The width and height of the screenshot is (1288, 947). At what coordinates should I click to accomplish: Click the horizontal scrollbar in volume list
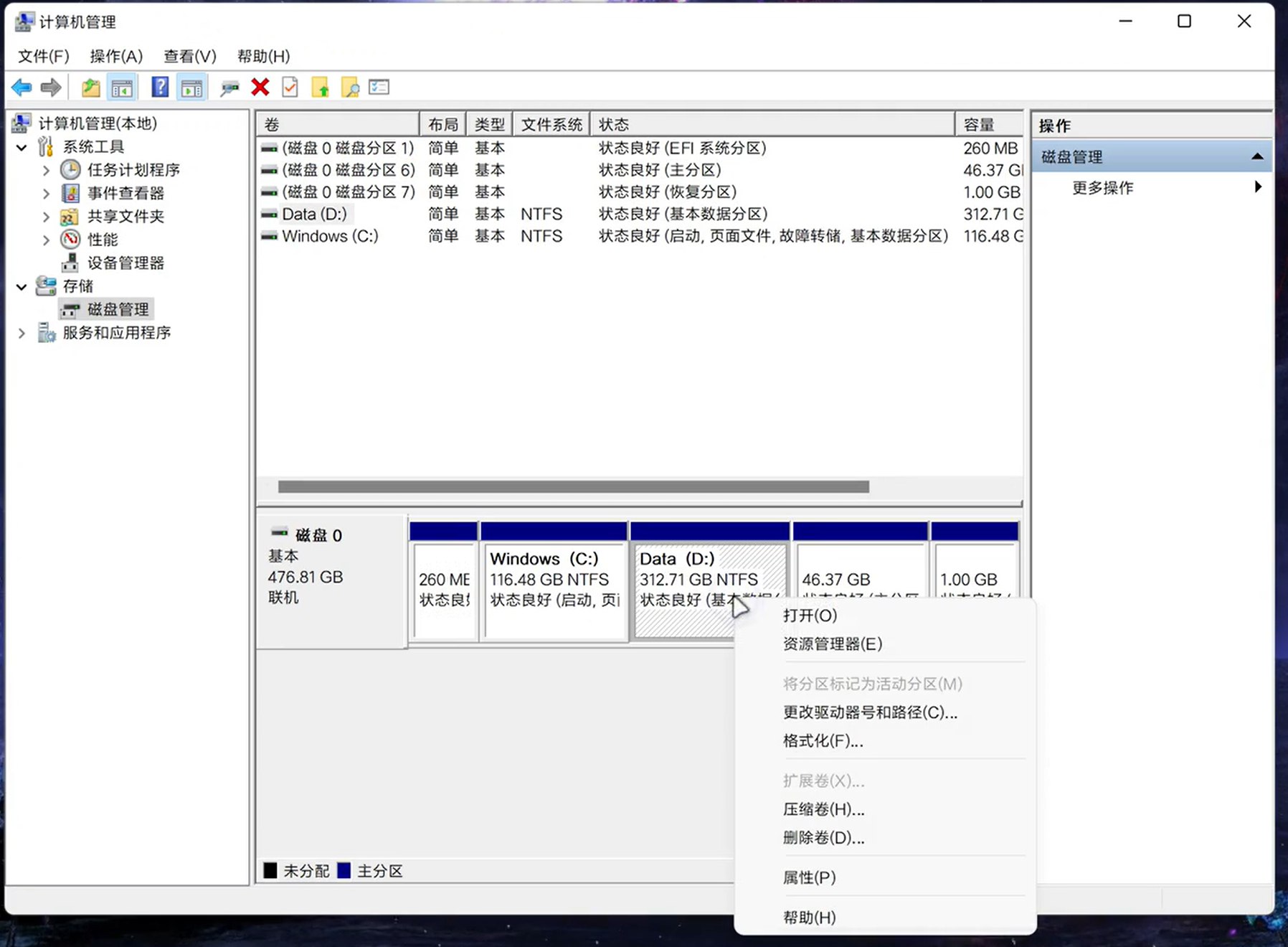click(573, 487)
